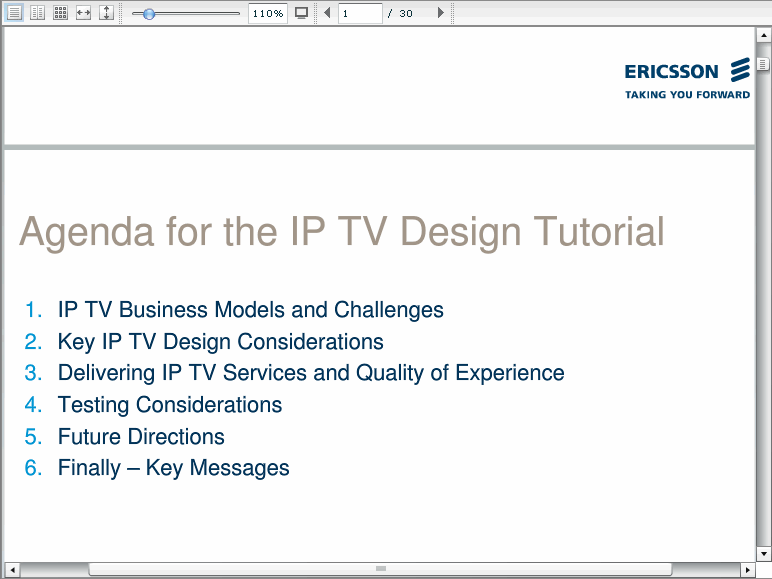Image resolution: width=772 pixels, height=579 pixels.
Task: Click the vertical scrollbar thumb
Action: coord(763,64)
